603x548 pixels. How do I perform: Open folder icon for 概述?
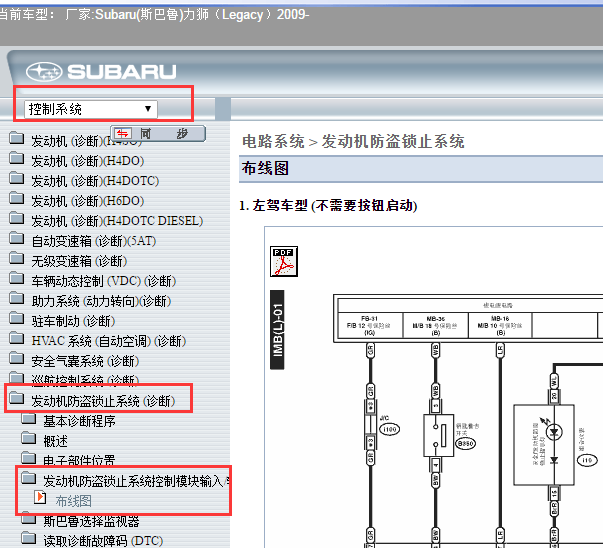tap(29, 438)
